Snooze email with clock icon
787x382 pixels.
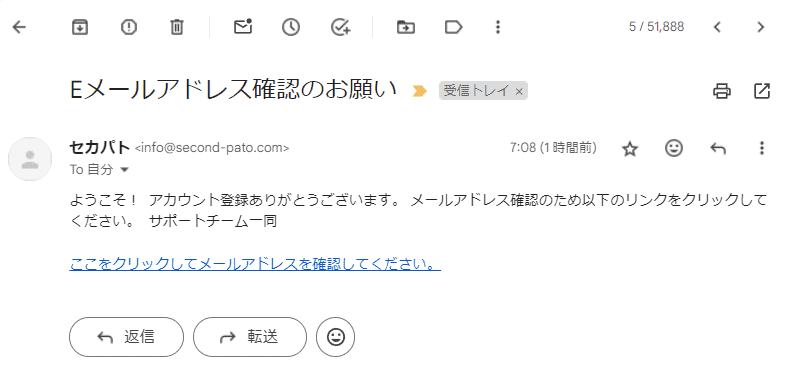[x=291, y=27]
